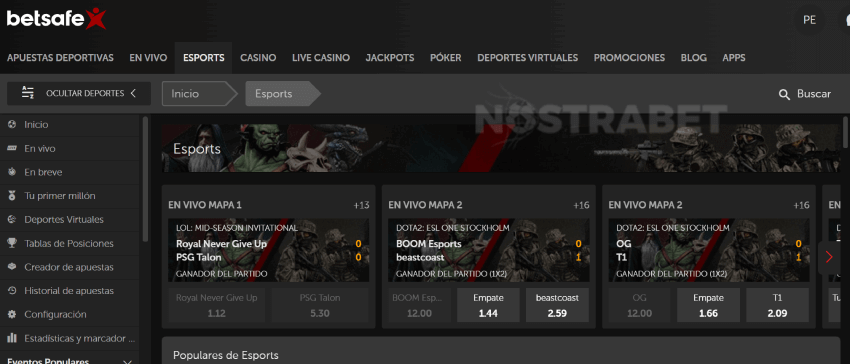Expand +16 markets for OG vs T1
Screen dimensions: 850x364
click(801, 205)
